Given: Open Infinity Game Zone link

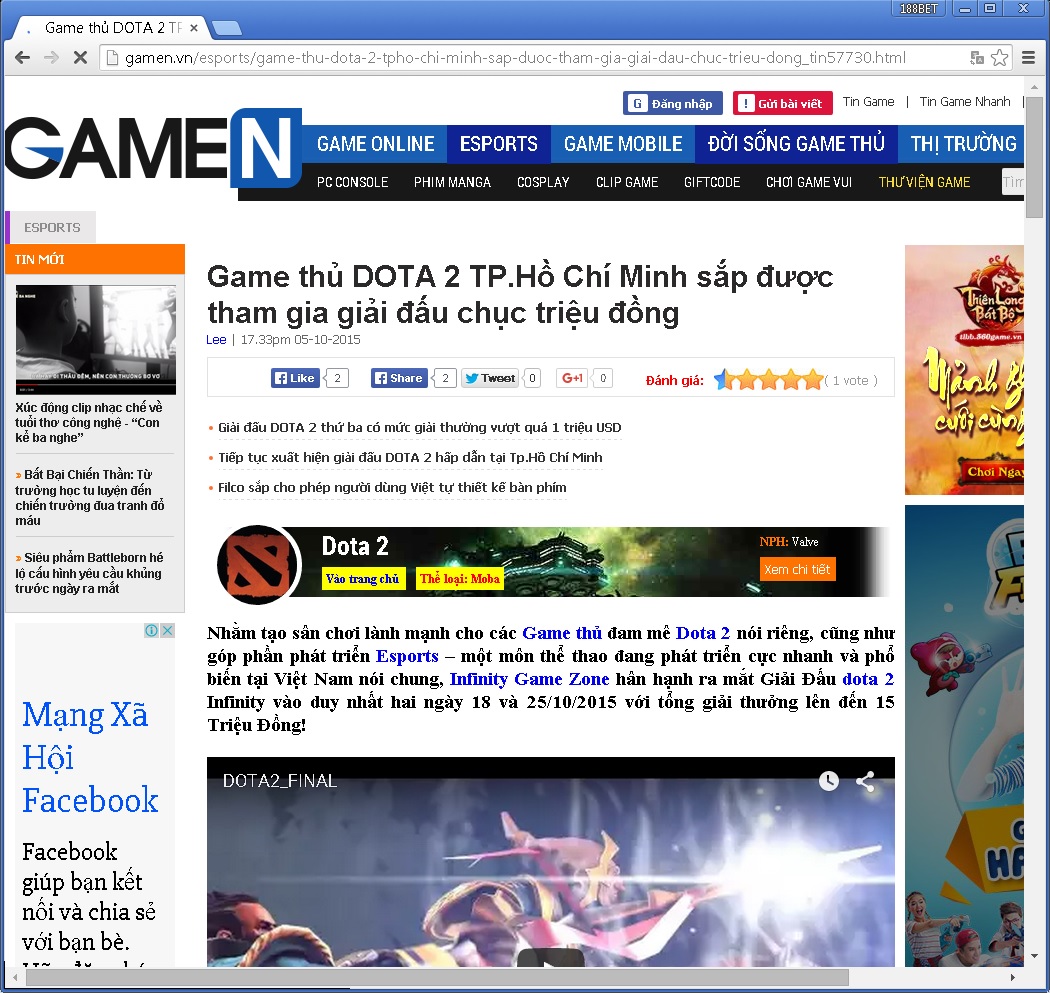Looking at the screenshot, I should click(529, 679).
